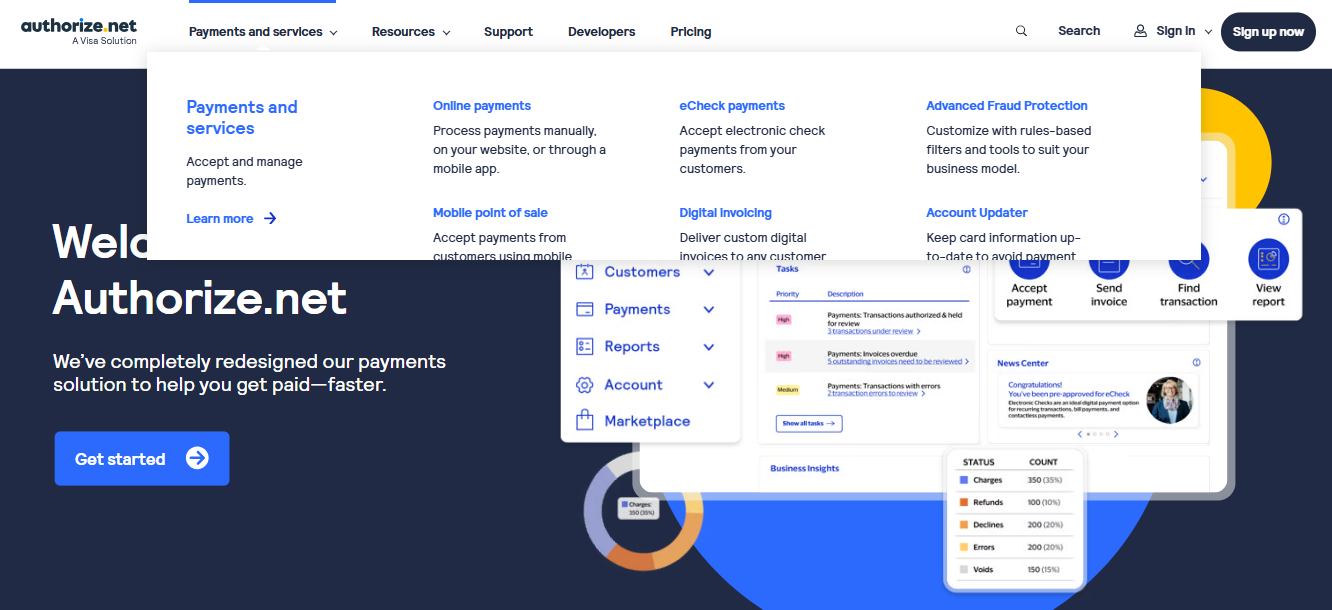Image resolution: width=1332 pixels, height=610 pixels.
Task: Click the Reports list icon in dashboard sidebar
Action: point(585,347)
